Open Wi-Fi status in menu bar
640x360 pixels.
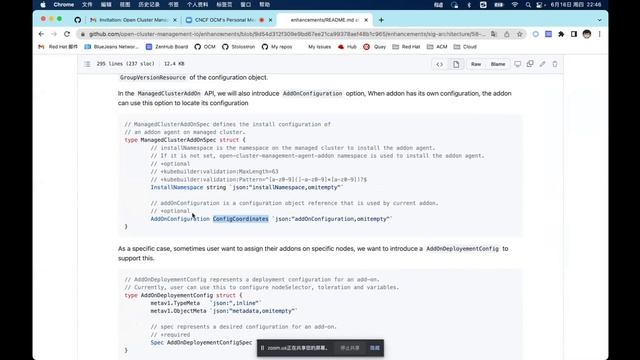515,4
